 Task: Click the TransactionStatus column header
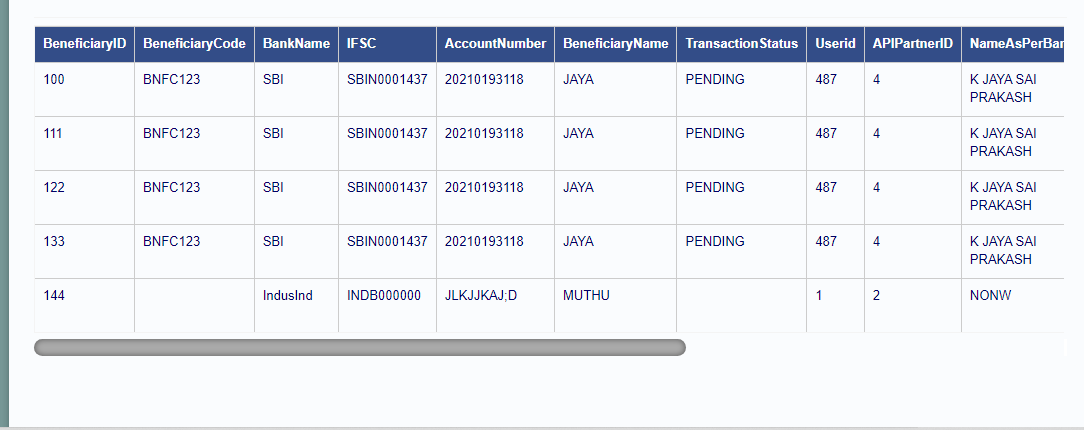click(x=741, y=44)
